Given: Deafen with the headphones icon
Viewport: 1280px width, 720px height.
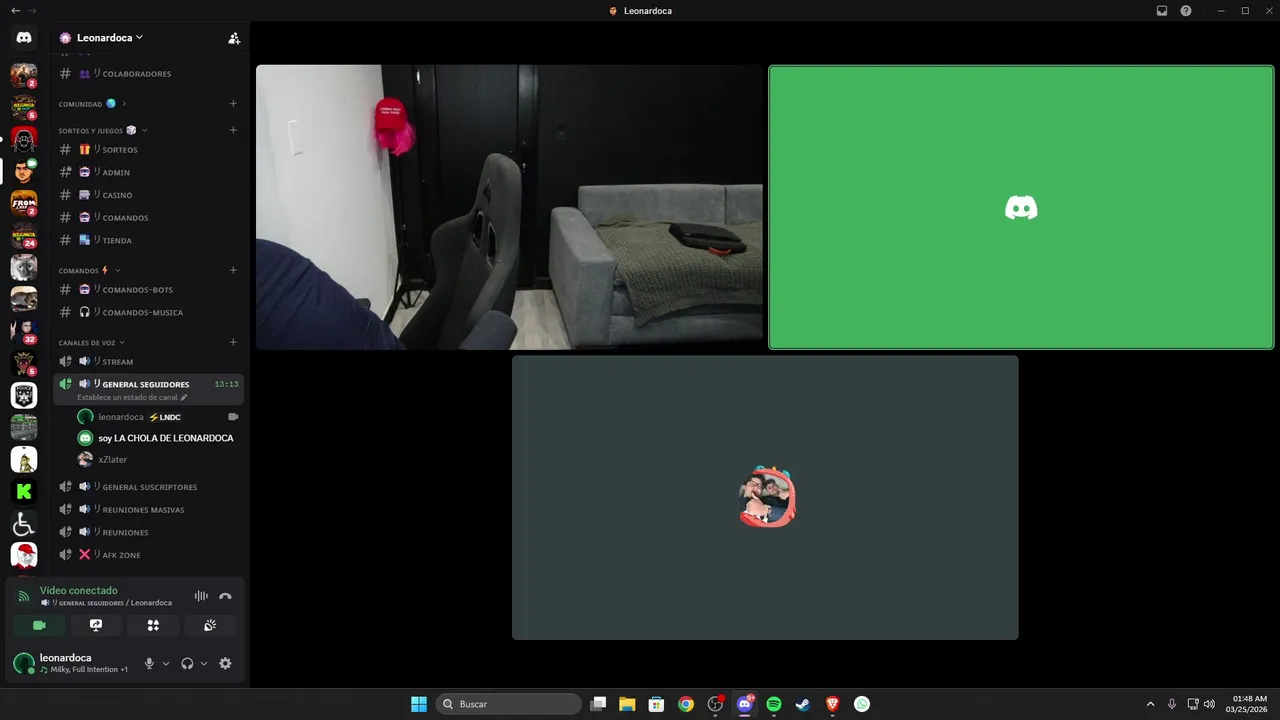Looking at the screenshot, I should [x=187, y=663].
